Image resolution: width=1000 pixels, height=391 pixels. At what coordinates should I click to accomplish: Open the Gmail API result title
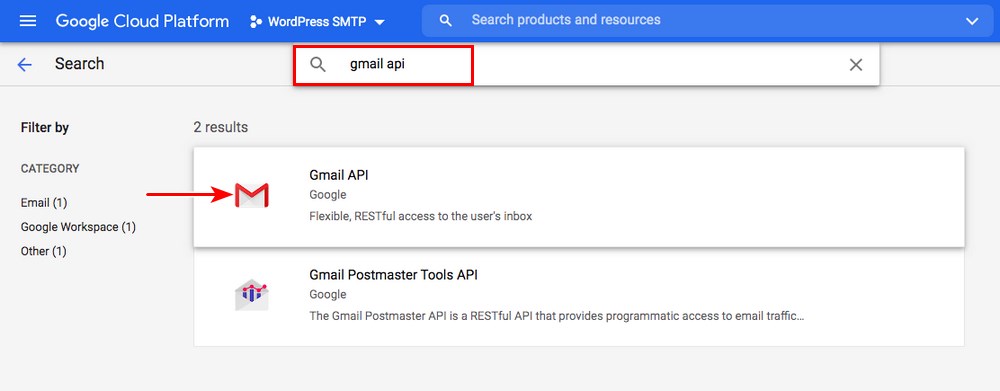point(339,175)
